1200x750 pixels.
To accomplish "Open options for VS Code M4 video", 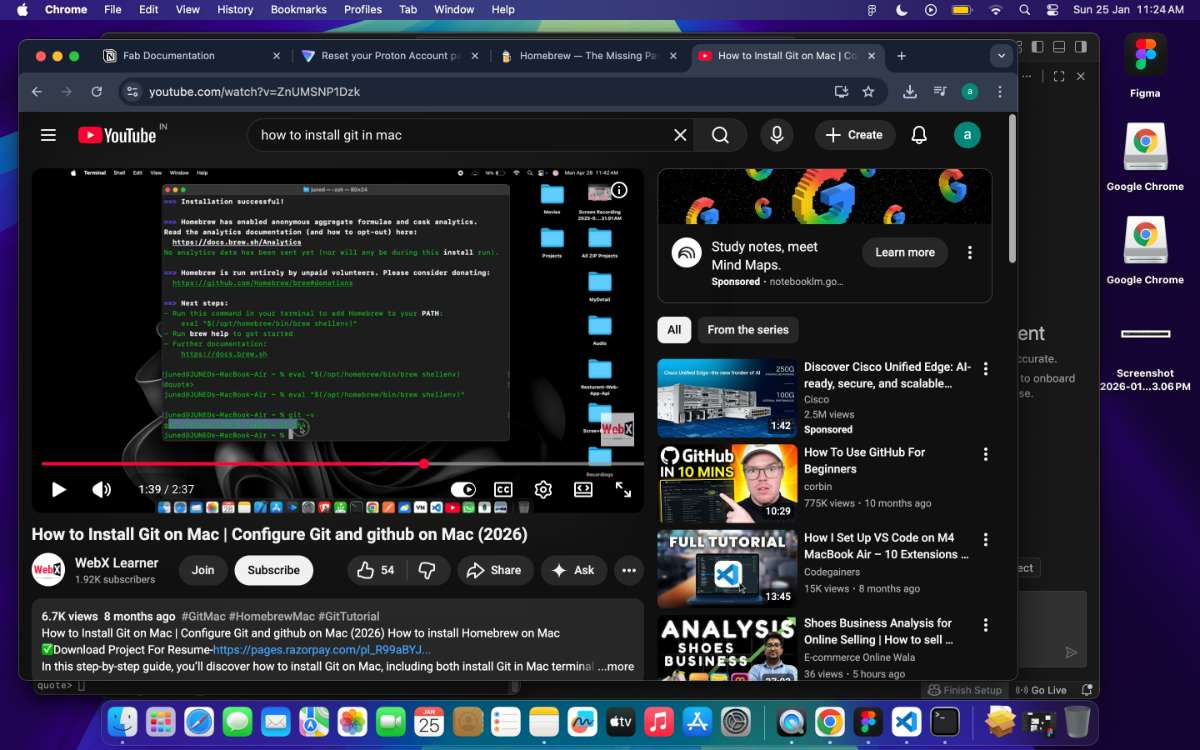I will (x=986, y=539).
